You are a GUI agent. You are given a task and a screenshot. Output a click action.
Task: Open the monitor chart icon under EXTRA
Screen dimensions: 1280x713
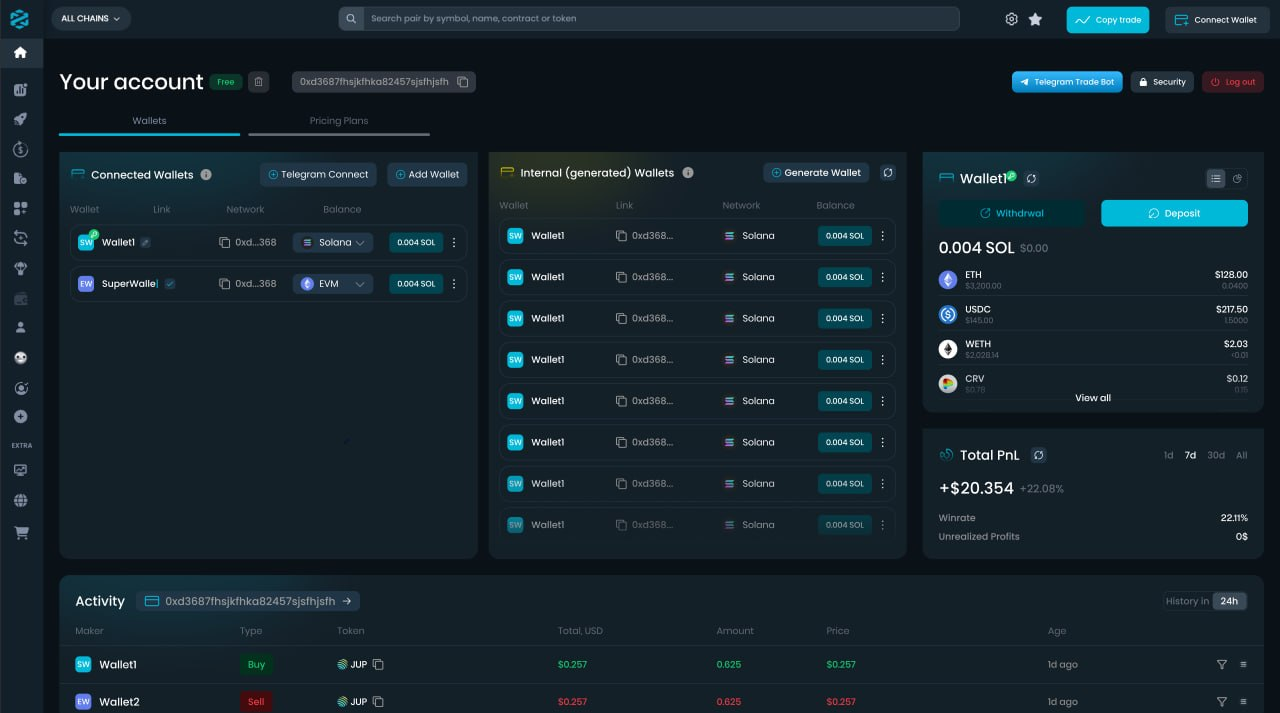click(x=20, y=470)
